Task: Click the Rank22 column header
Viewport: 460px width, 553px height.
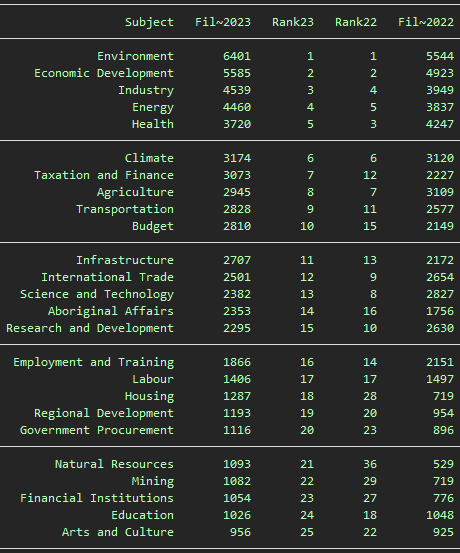Action: [x=356, y=22]
